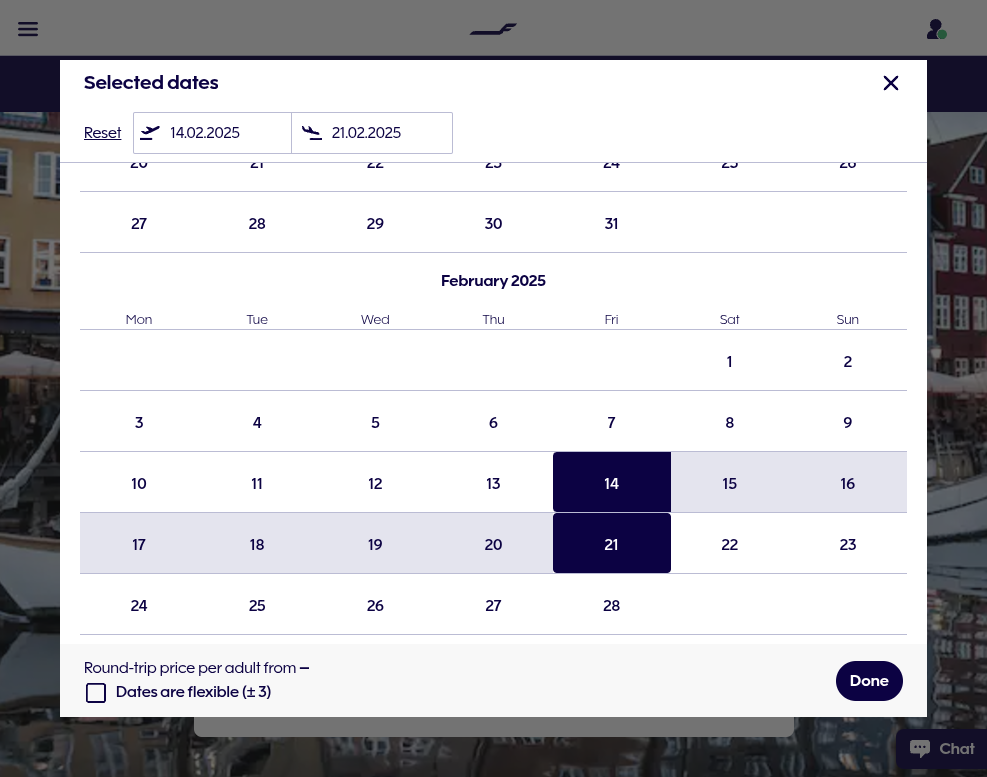Pick January 31 in the calendar
Screen dimensions: 987x777
coord(611,224)
